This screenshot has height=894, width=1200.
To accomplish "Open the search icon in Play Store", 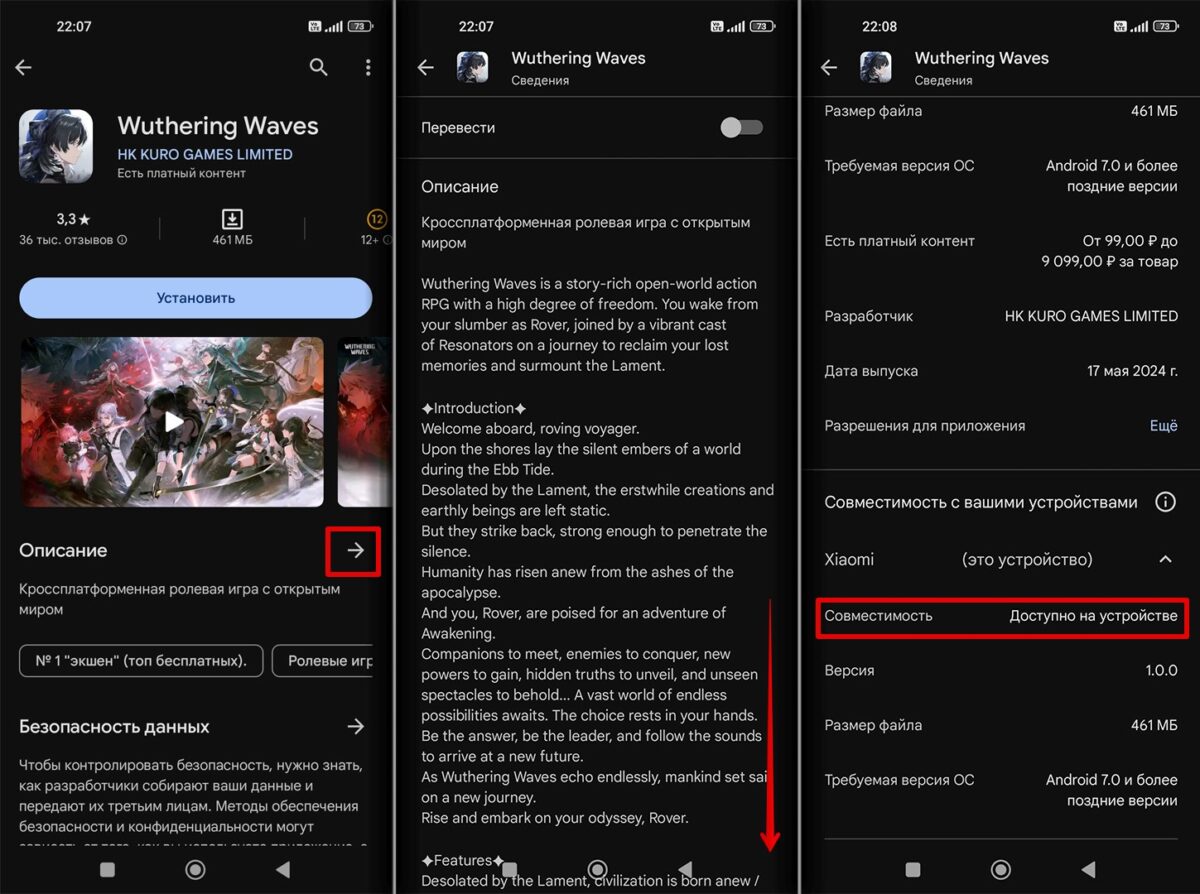I will [318, 67].
